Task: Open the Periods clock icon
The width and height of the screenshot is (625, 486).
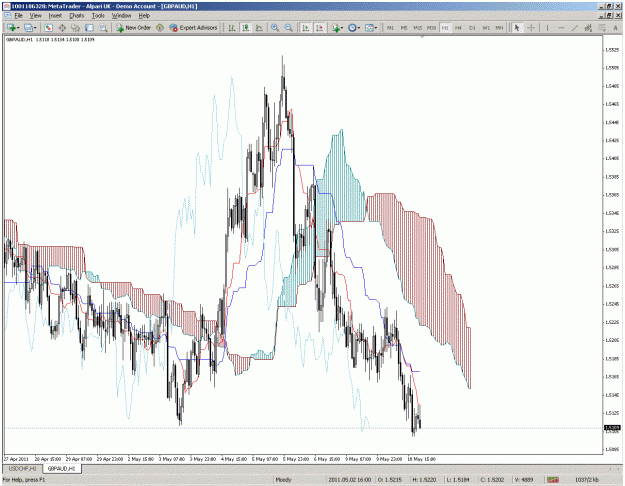Action: (x=352, y=28)
